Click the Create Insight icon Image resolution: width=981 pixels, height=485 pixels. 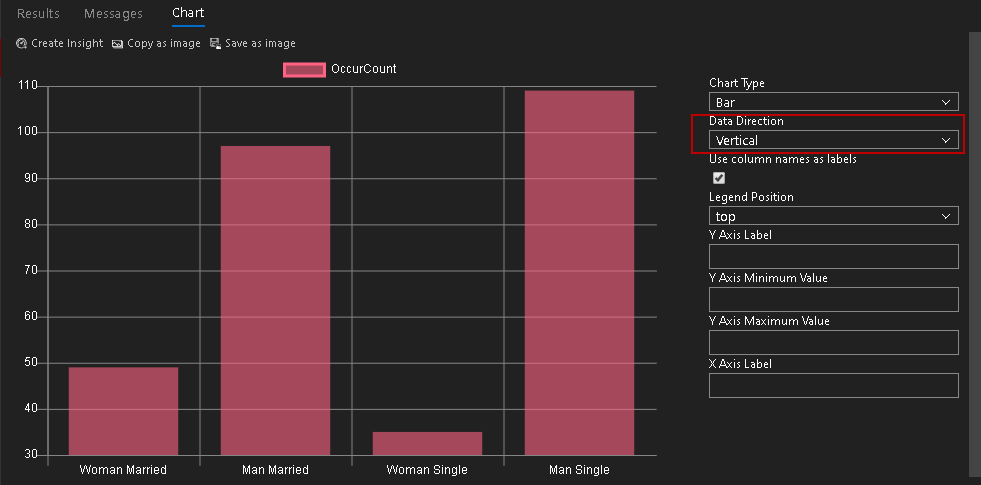22,44
